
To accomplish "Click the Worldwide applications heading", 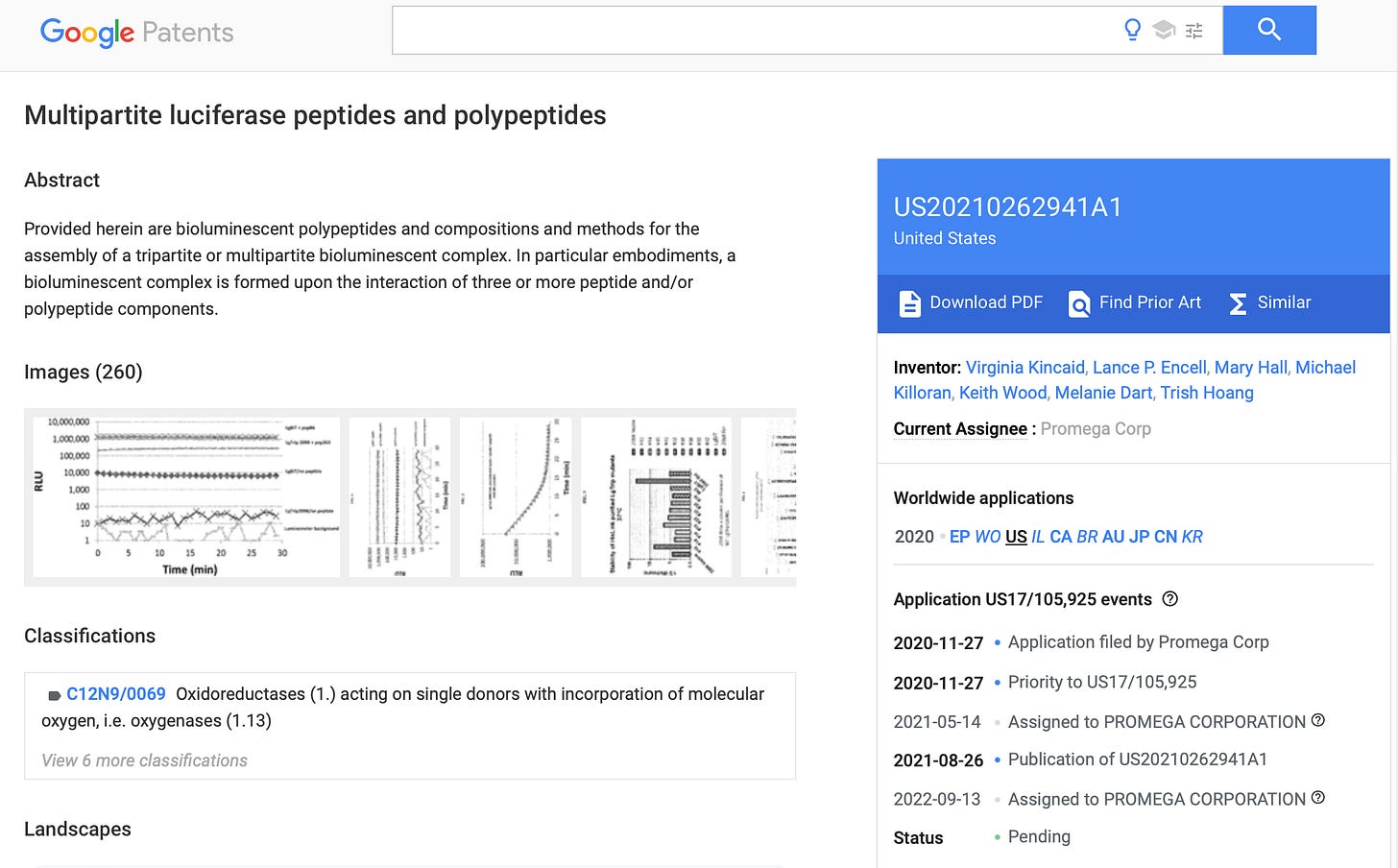I will pyautogui.click(x=983, y=498).
